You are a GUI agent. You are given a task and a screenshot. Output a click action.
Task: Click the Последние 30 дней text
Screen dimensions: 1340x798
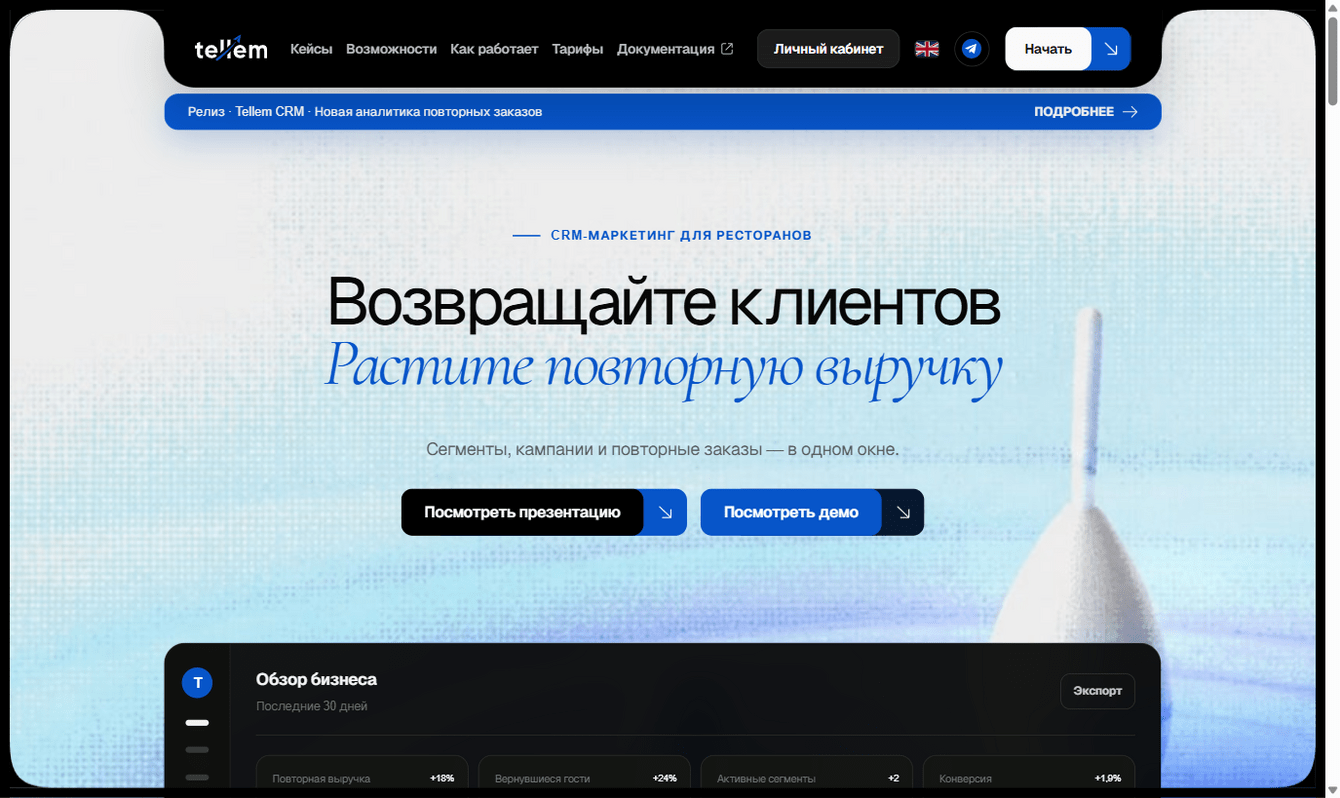pyautogui.click(x=312, y=706)
